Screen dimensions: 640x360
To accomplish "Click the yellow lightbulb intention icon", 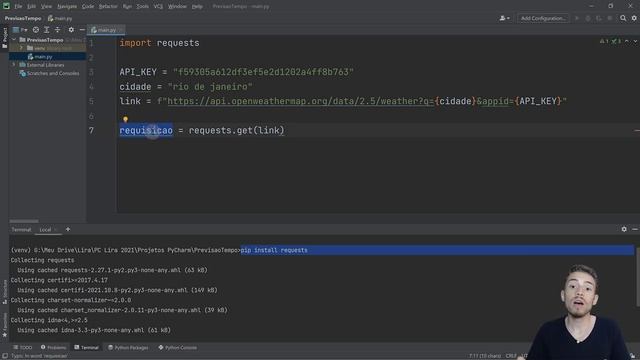I will tap(125, 119).
